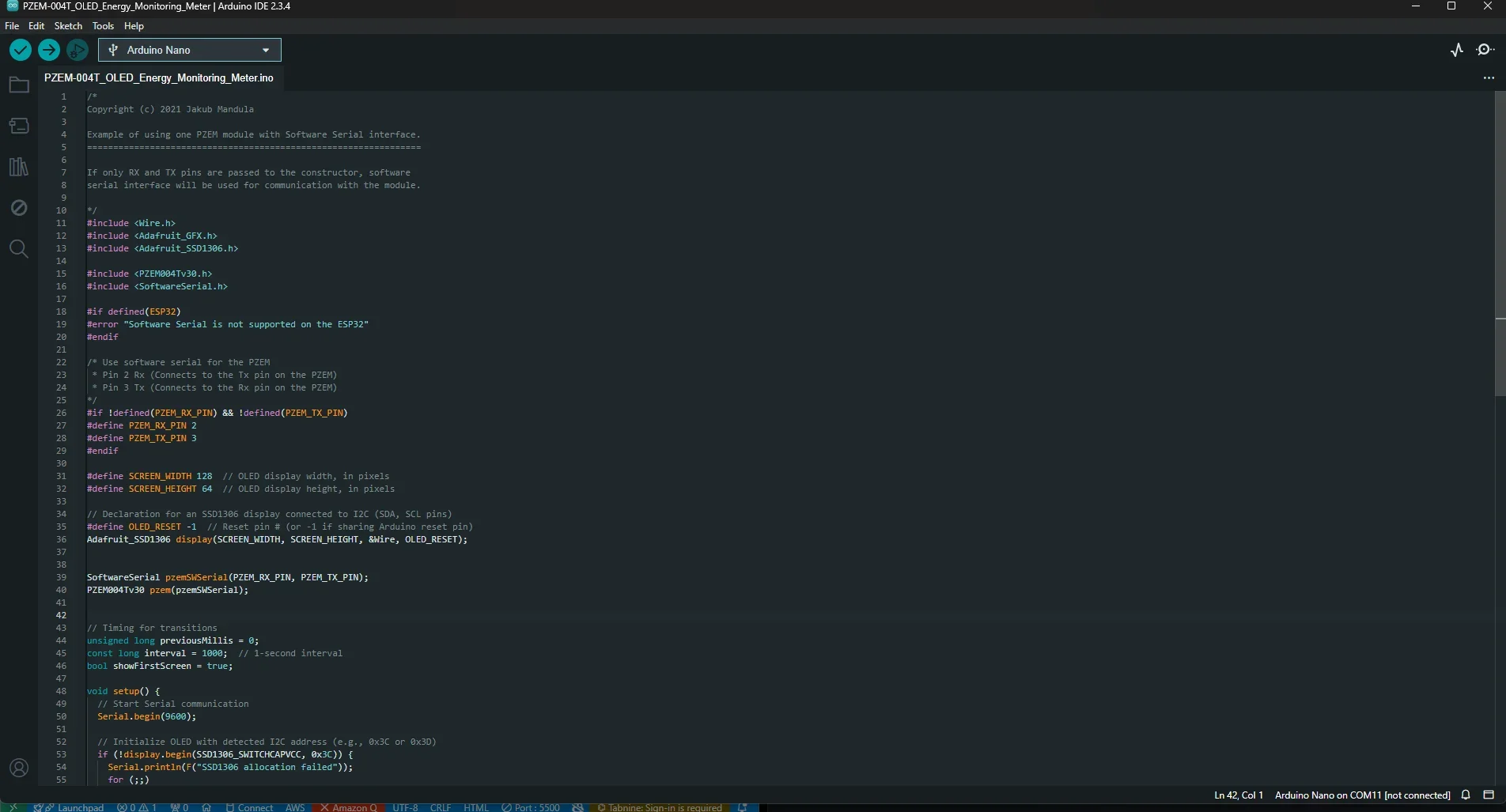Open the Tools menu
The height and width of the screenshot is (812, 1506).
tap(103, 25)
